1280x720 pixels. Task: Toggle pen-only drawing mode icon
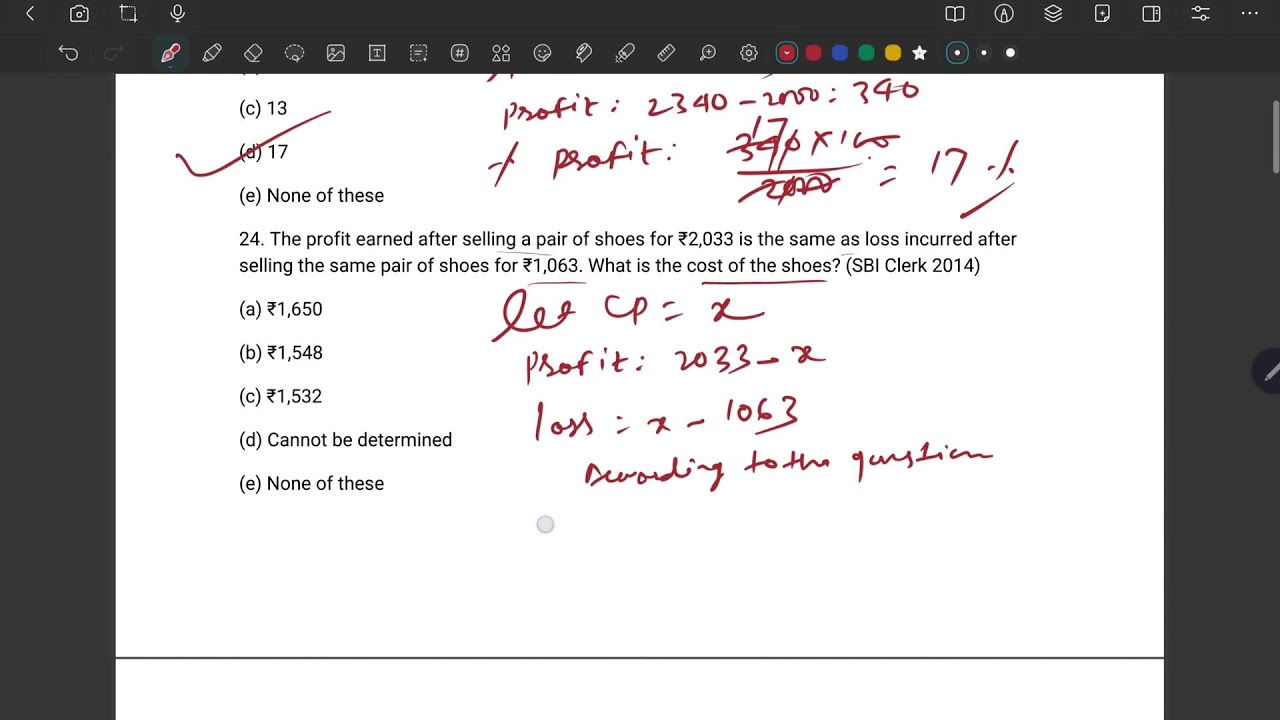[1004, 14]
